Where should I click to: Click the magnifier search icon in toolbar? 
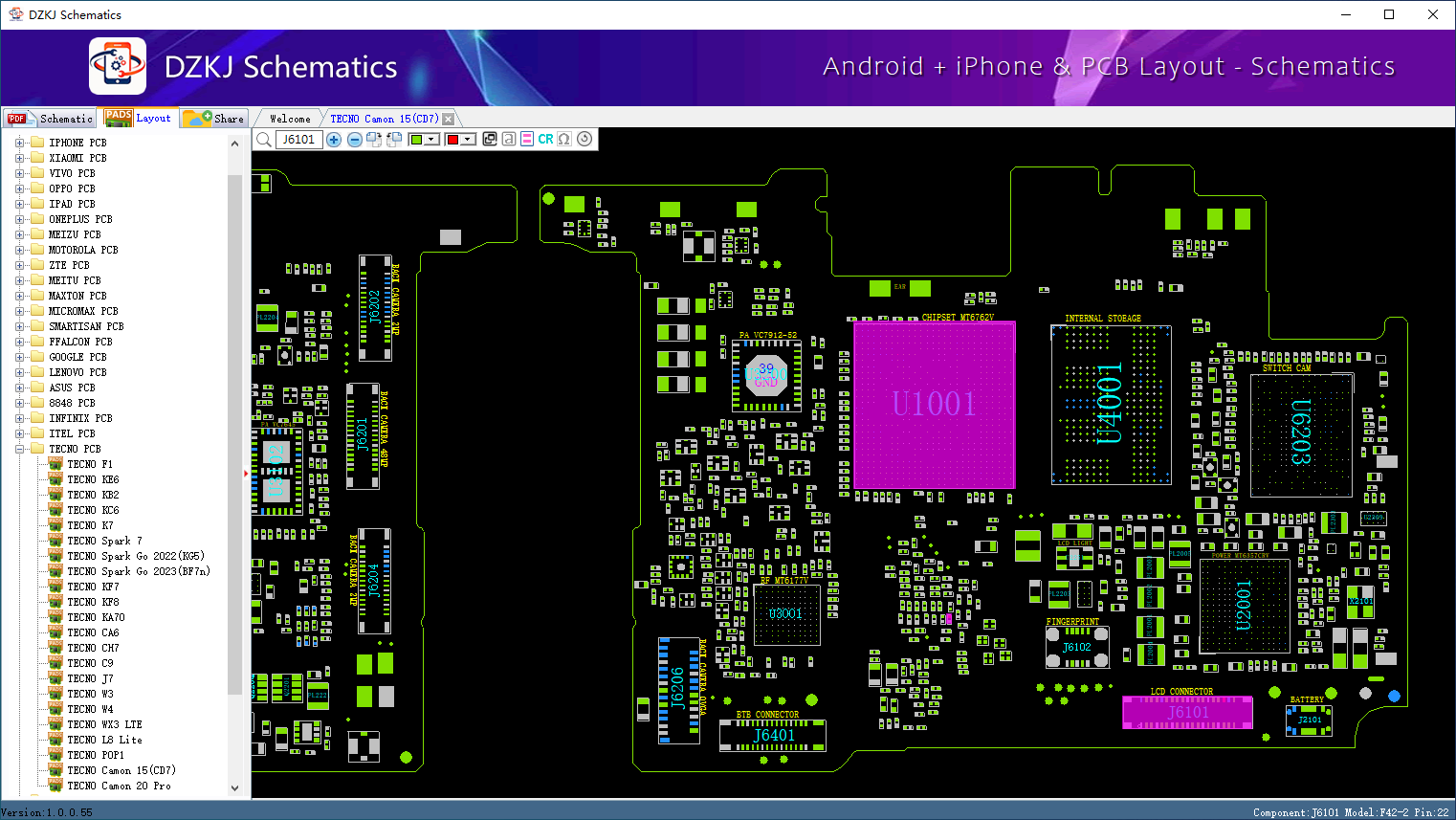[264, 140]
